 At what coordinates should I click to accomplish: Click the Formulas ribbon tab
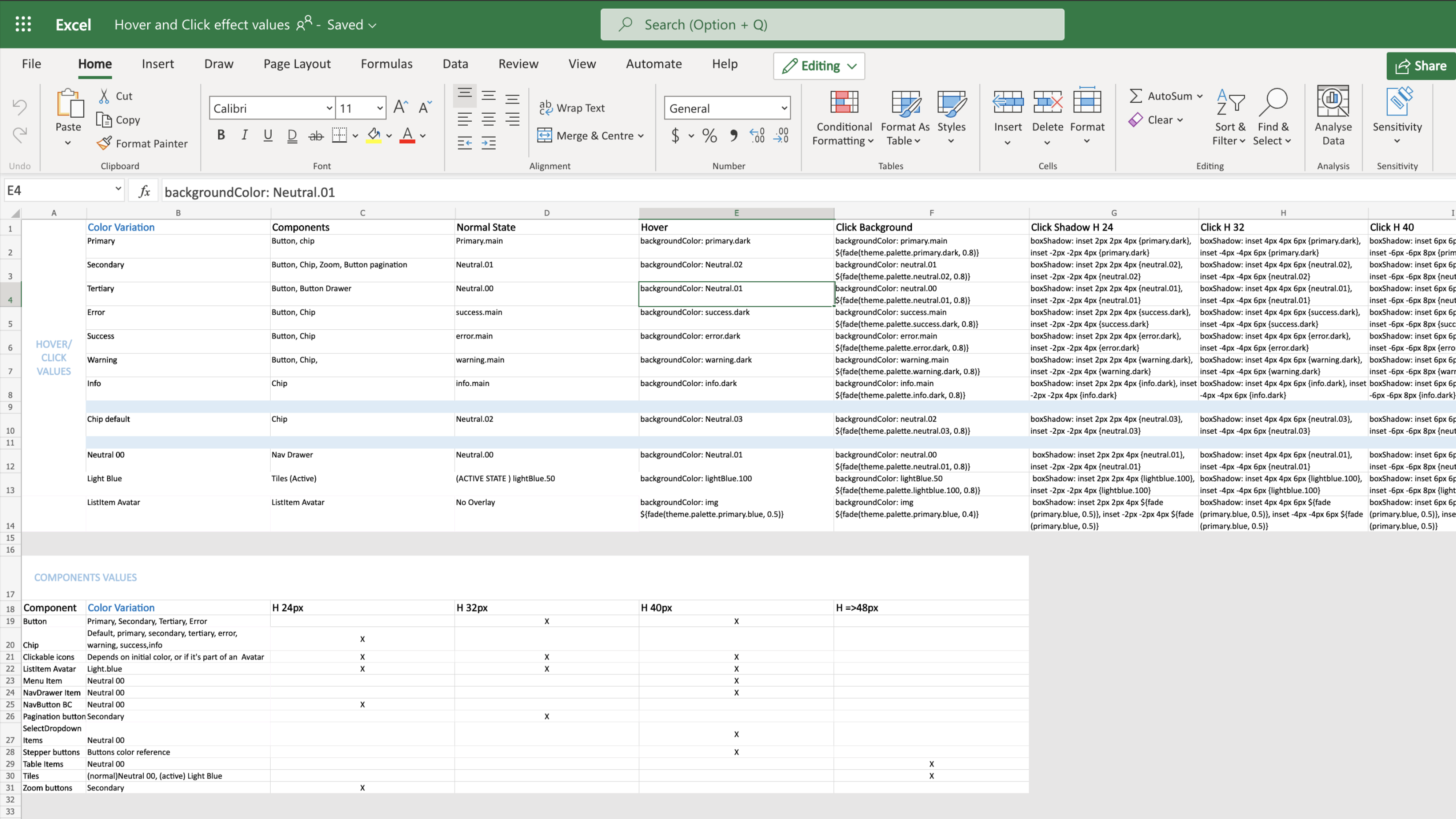(x=386, y=64)
